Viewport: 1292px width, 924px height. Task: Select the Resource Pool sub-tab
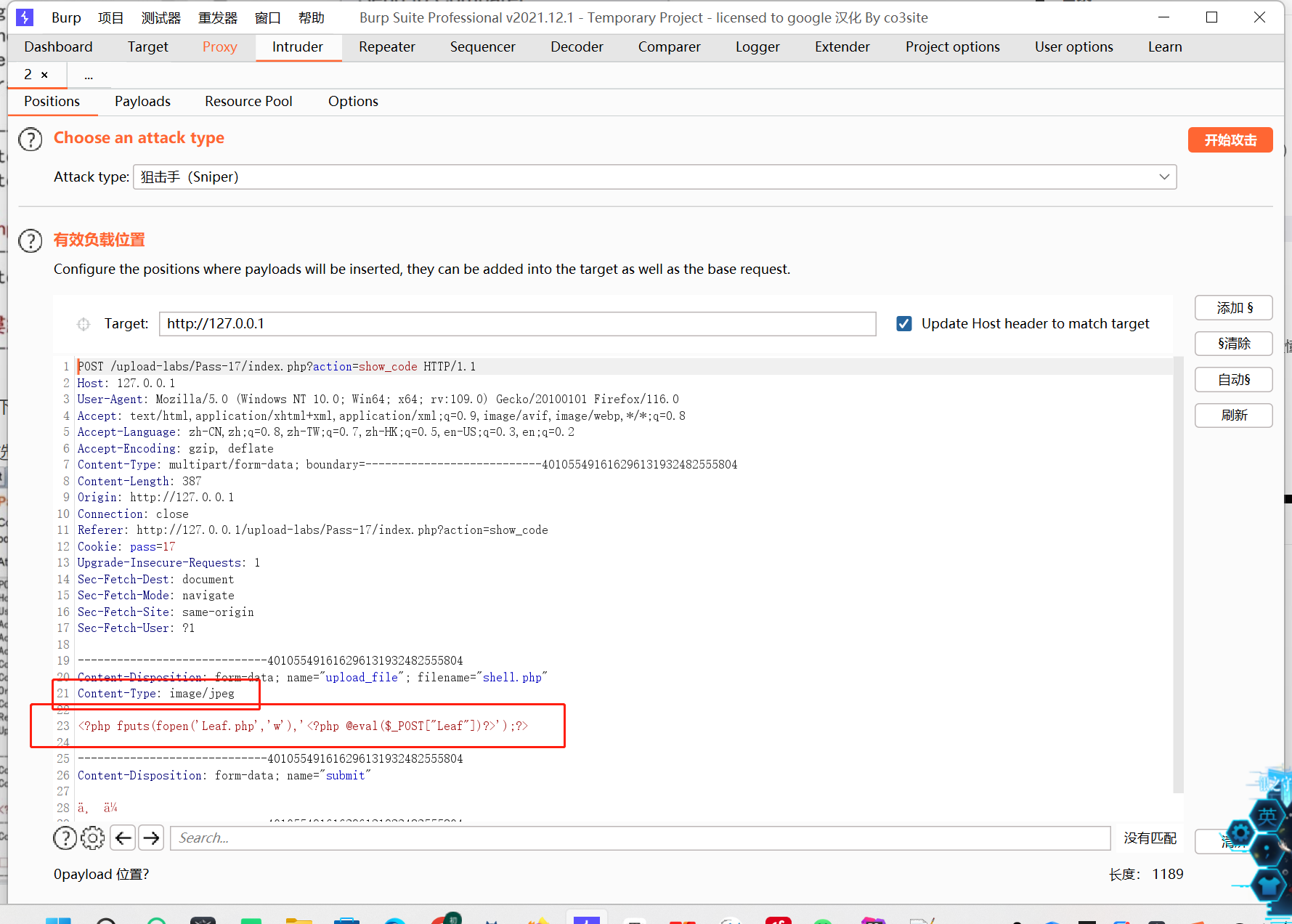[249, 102]
